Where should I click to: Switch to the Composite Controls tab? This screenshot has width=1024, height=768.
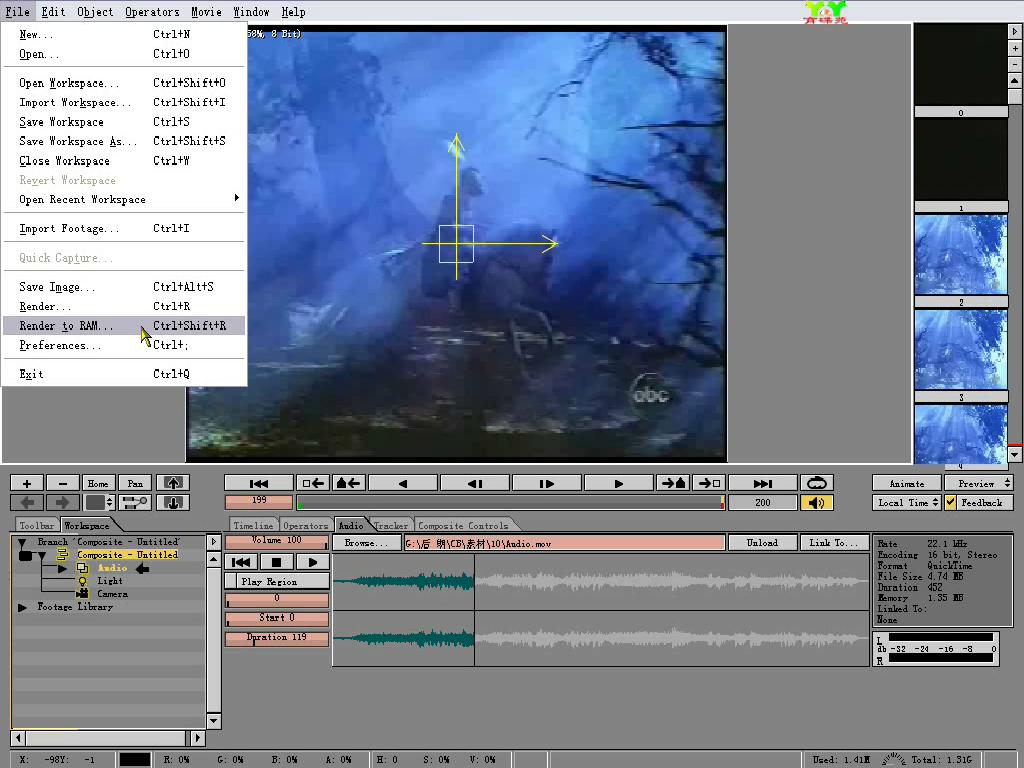[x=463, y=525]
